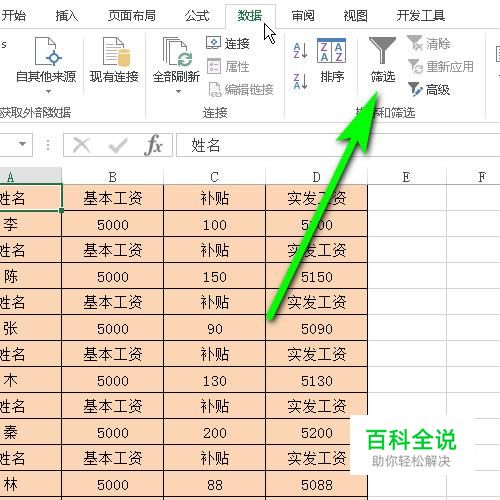Screen dimensions: 500x500
Task: Click cell 李 in column A
Action: [x=31, y=224]
